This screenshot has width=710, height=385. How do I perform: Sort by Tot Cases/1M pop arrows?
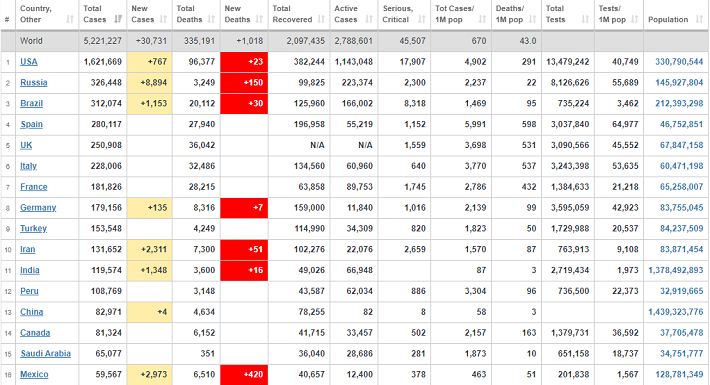point(482,19)
